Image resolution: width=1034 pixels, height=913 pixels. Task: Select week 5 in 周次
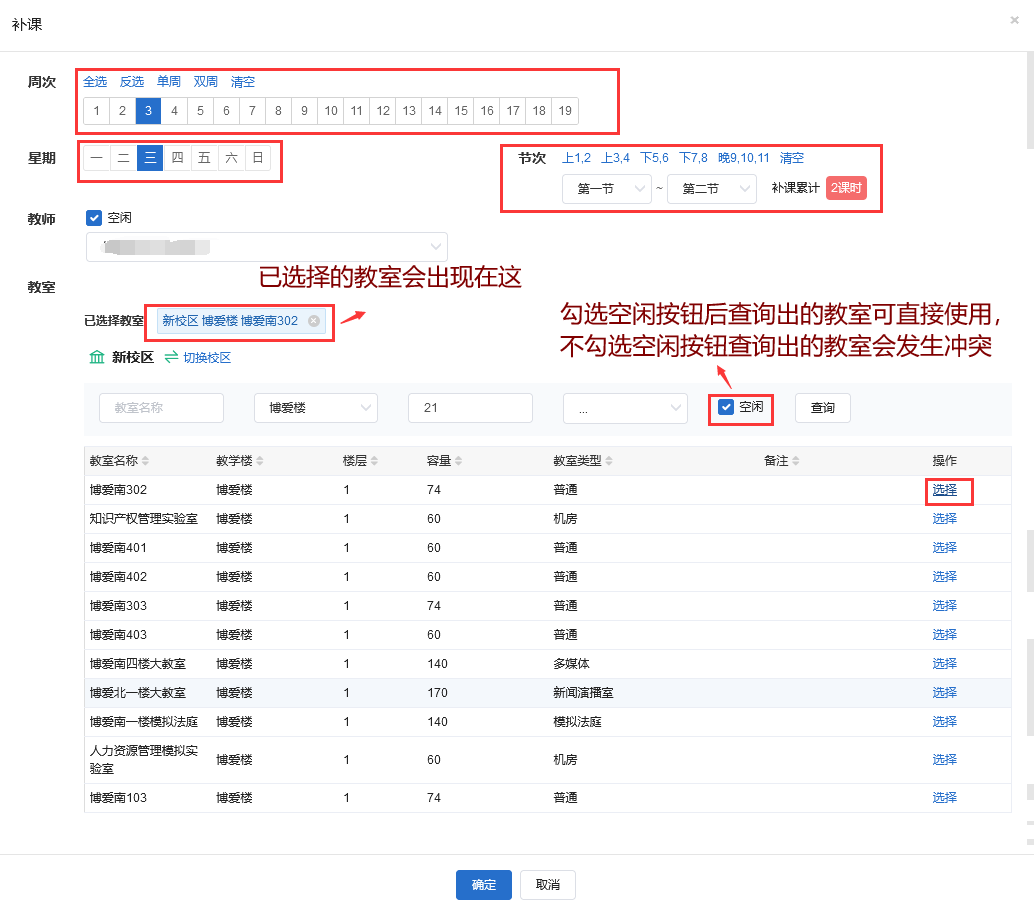tap(200, 111)
